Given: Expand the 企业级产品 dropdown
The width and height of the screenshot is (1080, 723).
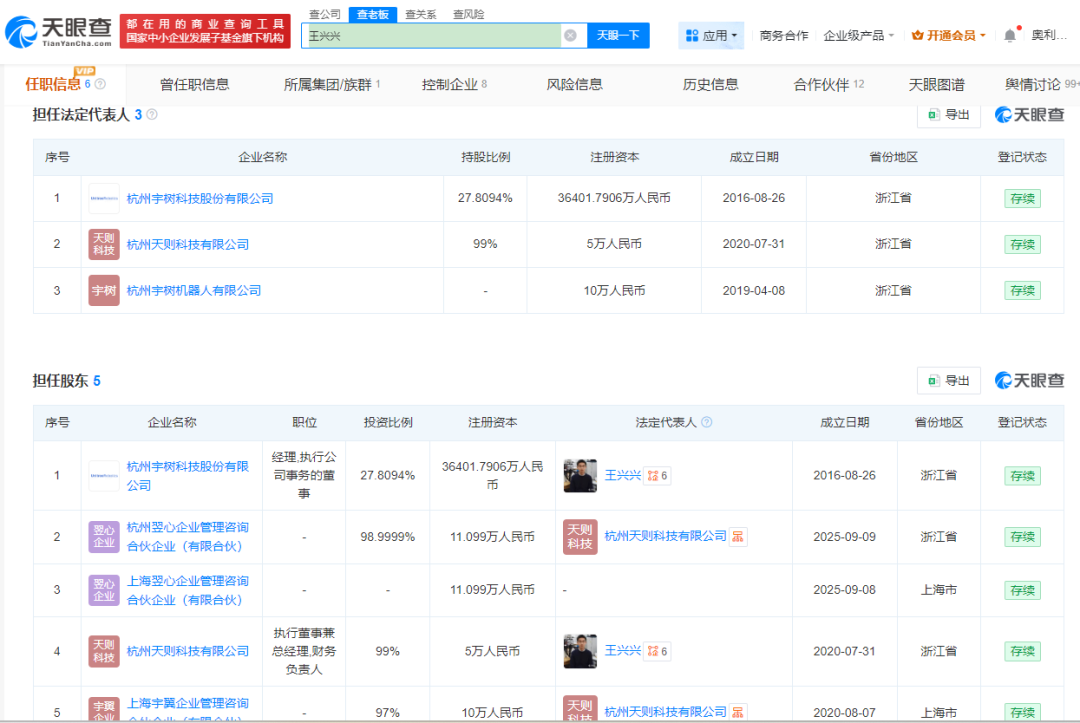Looking at the screenshot, I should coord(859,35).
